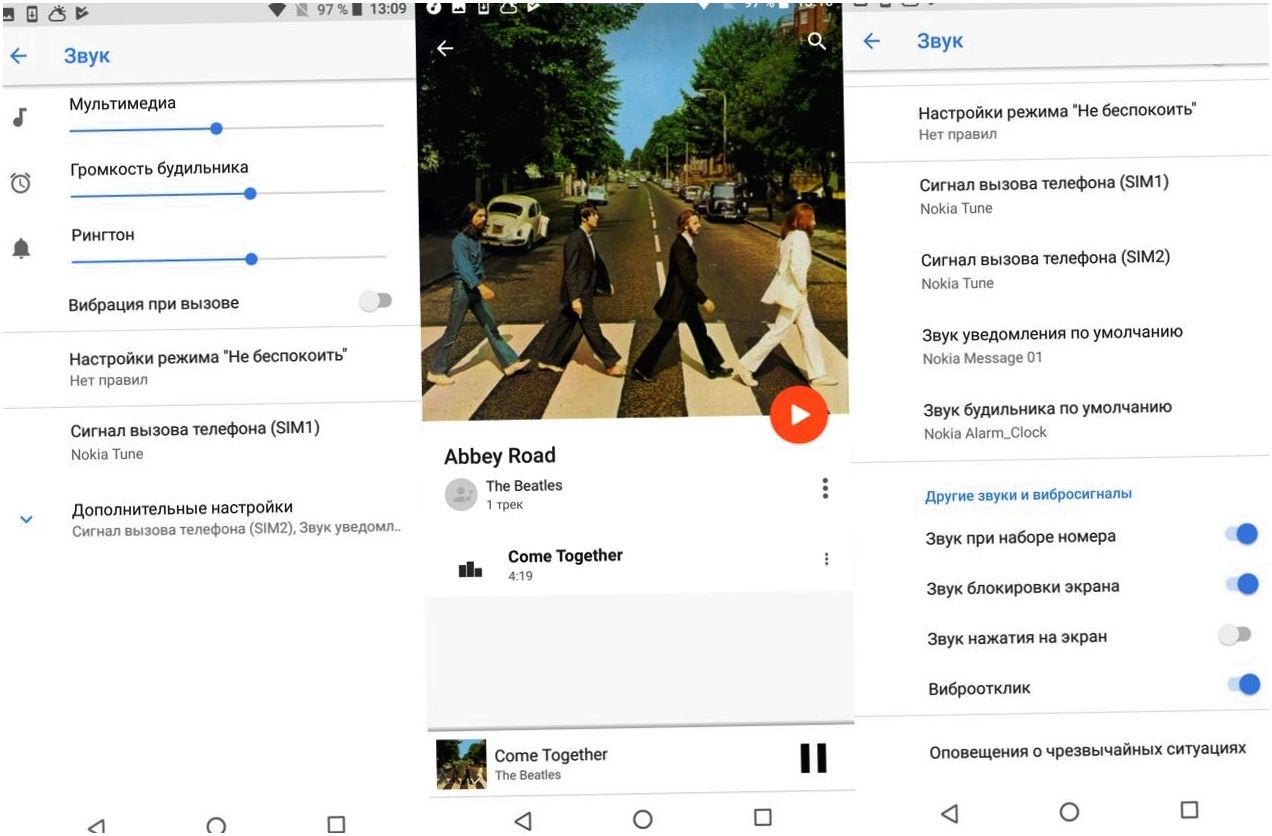The height and width of the screenshot is (836, 1272).
Task: Tap Другие звуки и вибросигналы header
Action: (1029, 494)
